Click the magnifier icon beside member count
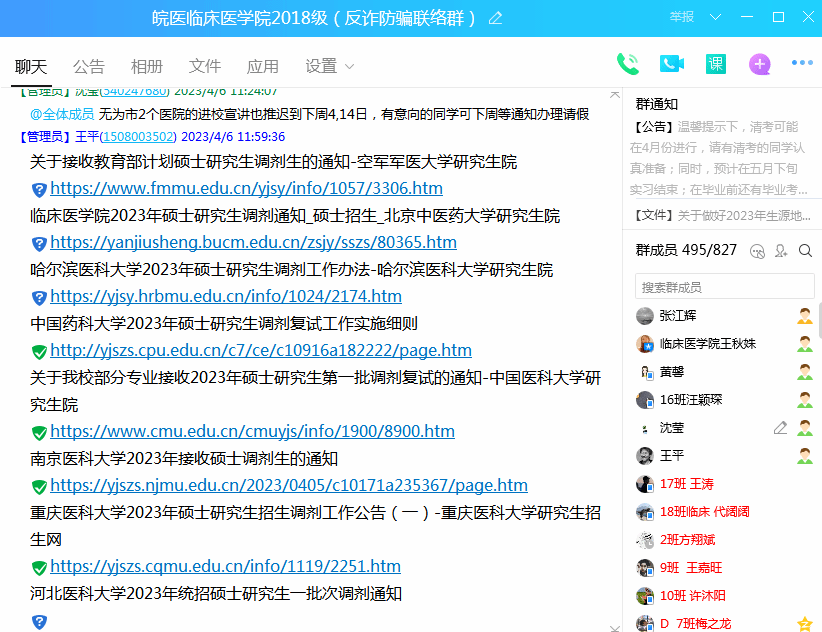 click(x=805, y=250)
